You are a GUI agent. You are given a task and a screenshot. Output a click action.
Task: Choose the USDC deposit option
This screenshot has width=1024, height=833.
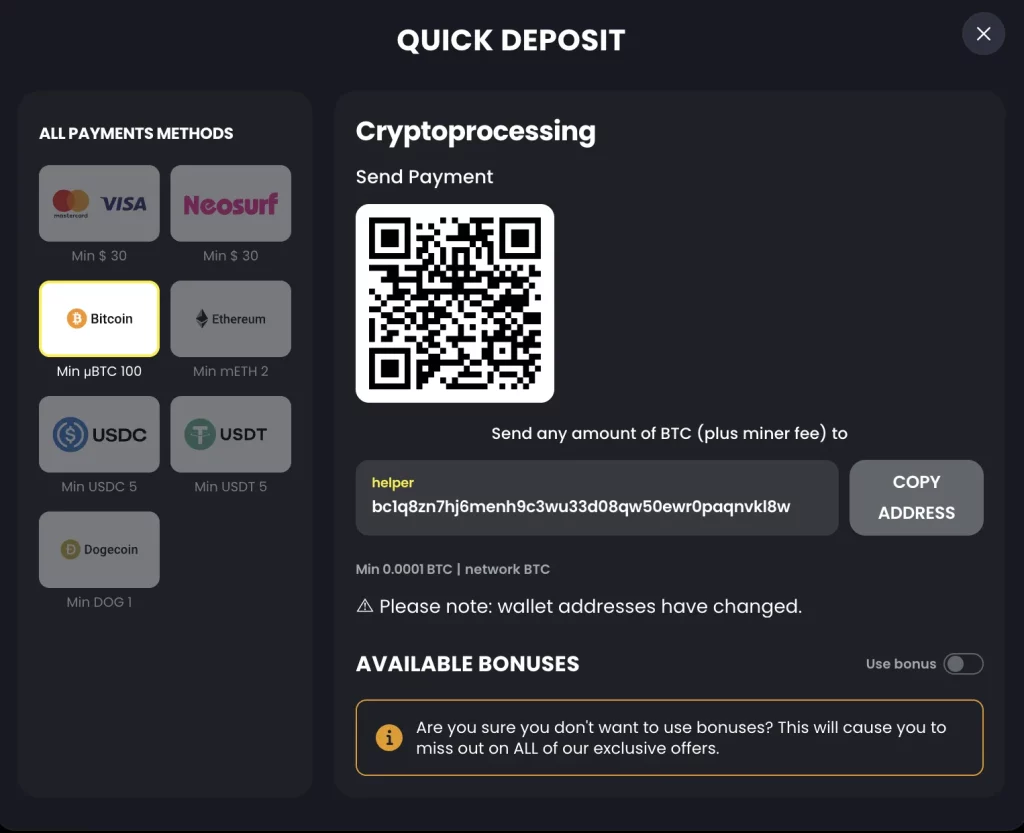[x=99, y=433]
